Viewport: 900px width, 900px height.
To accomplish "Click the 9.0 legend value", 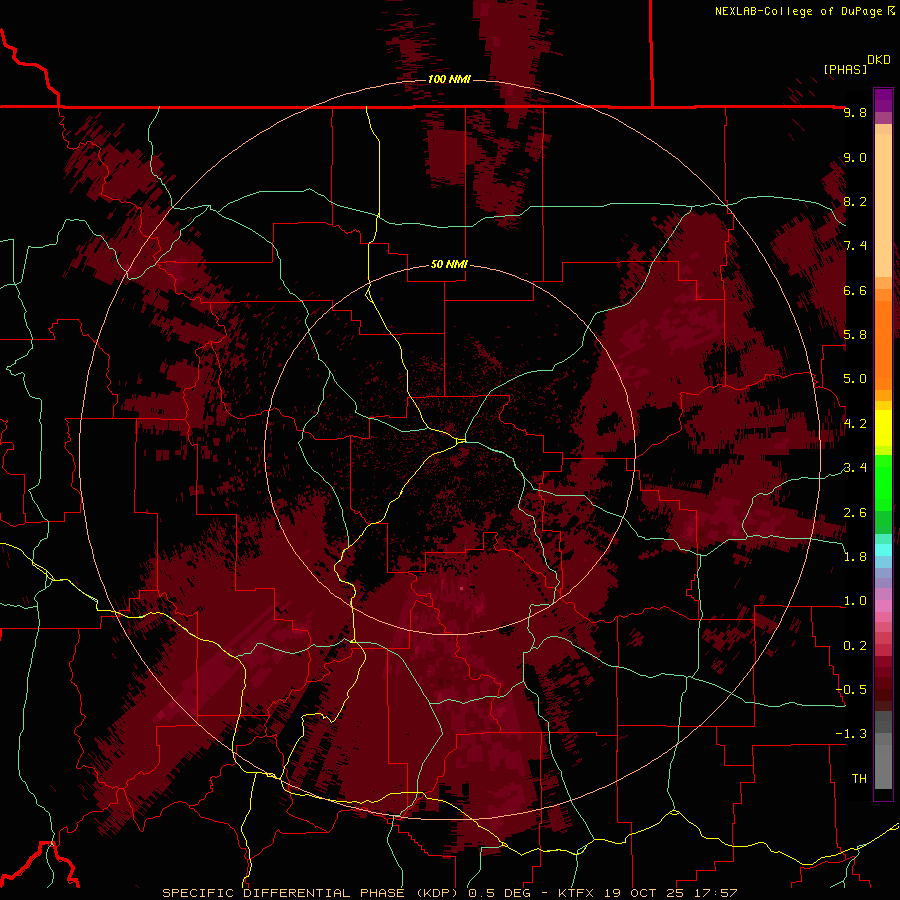I will [855, 157].
